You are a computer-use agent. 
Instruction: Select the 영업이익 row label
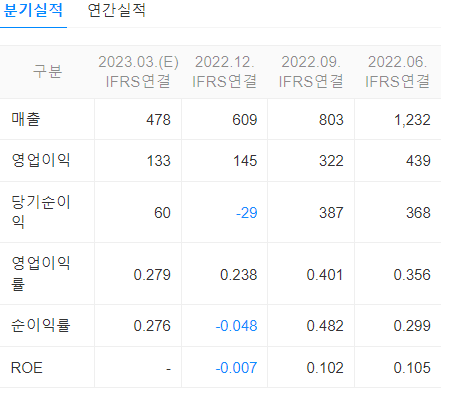[41, 160]
